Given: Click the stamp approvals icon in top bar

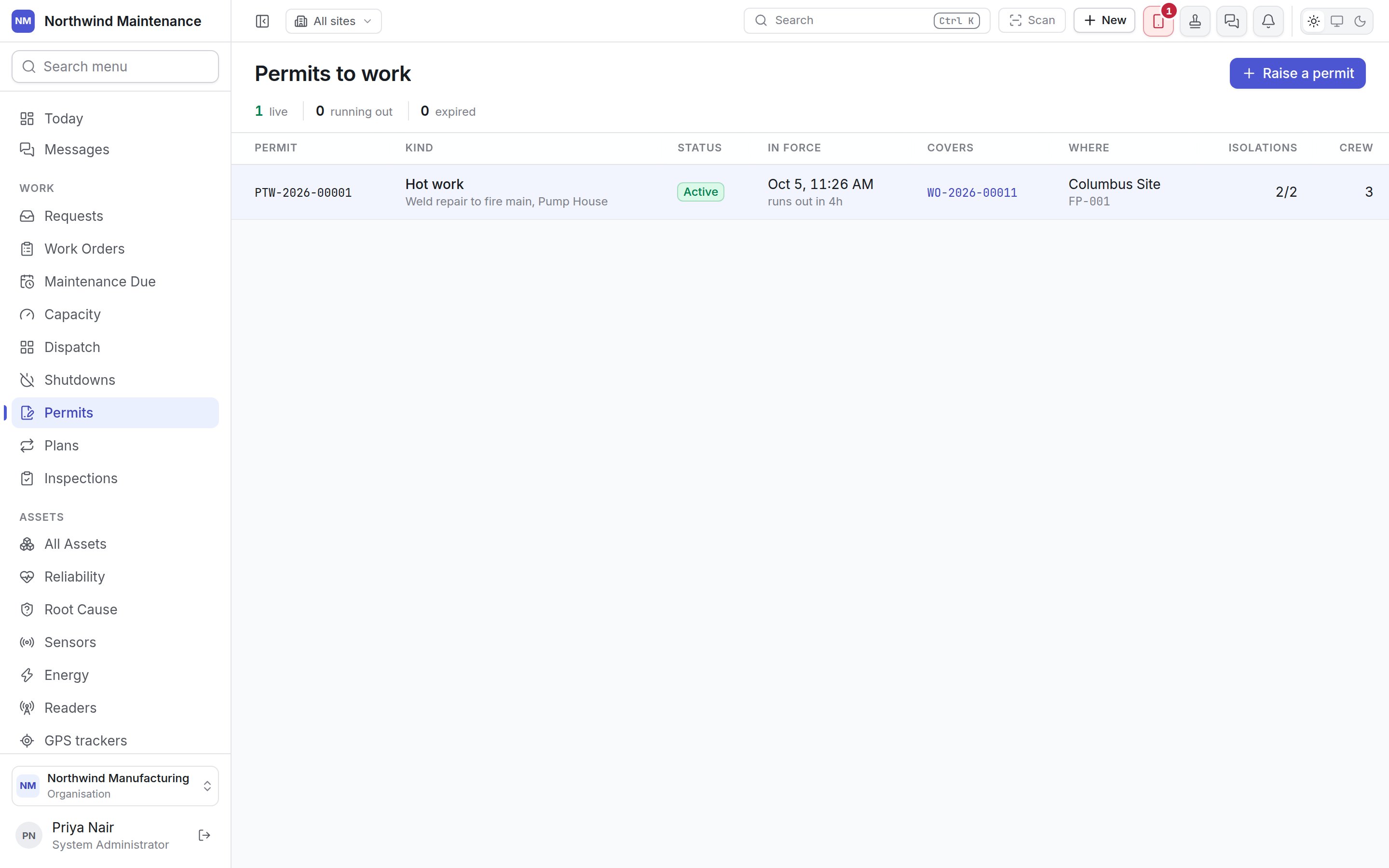Looking at the screenshot, I should (1195, 21).
